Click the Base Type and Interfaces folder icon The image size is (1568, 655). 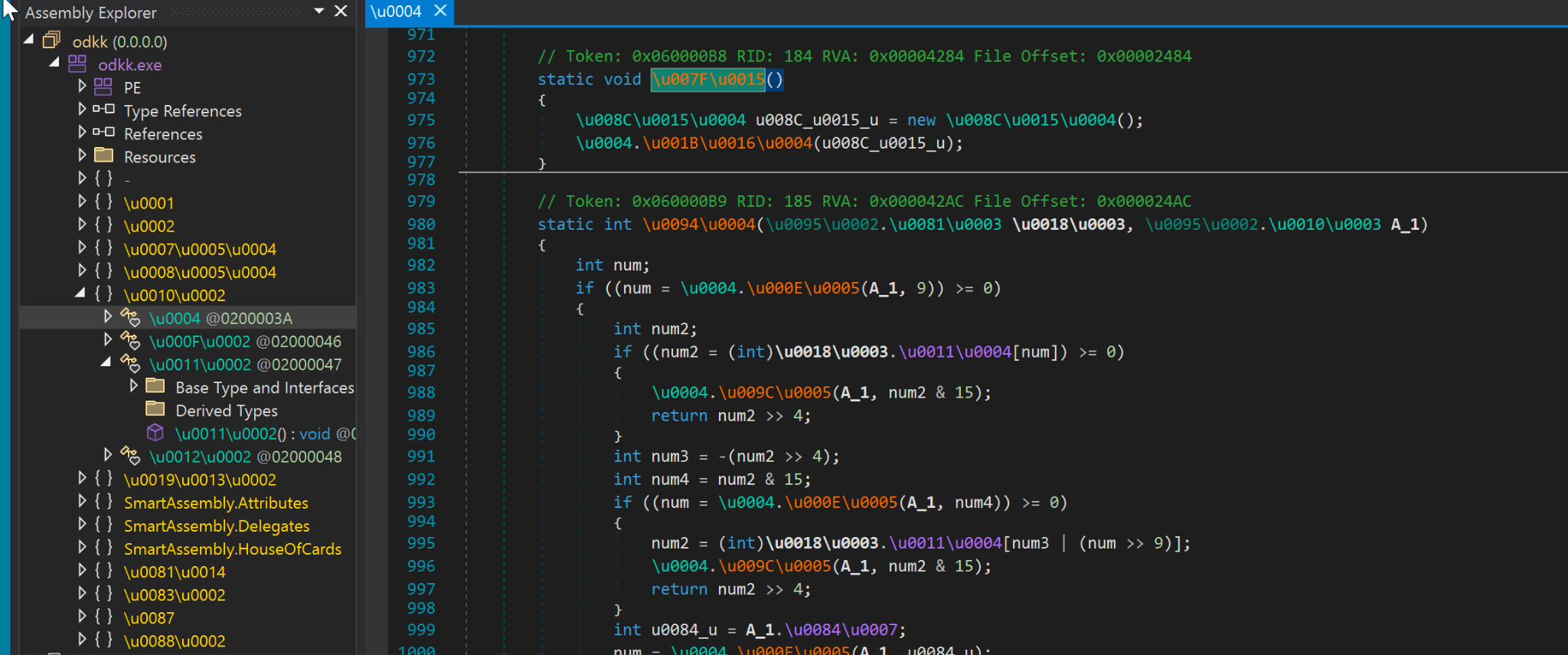[x=155, y=386]
